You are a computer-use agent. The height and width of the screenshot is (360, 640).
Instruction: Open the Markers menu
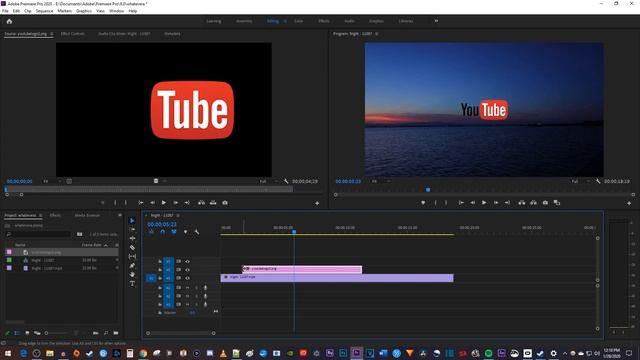[x=64, y=11]
